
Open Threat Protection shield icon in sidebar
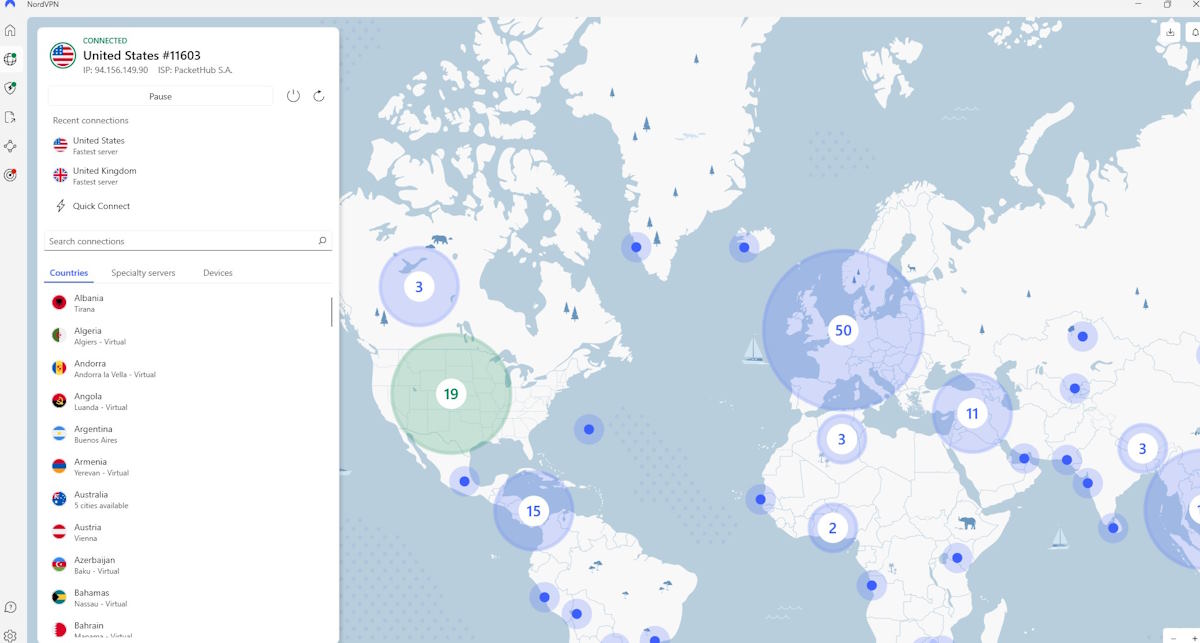10,88
